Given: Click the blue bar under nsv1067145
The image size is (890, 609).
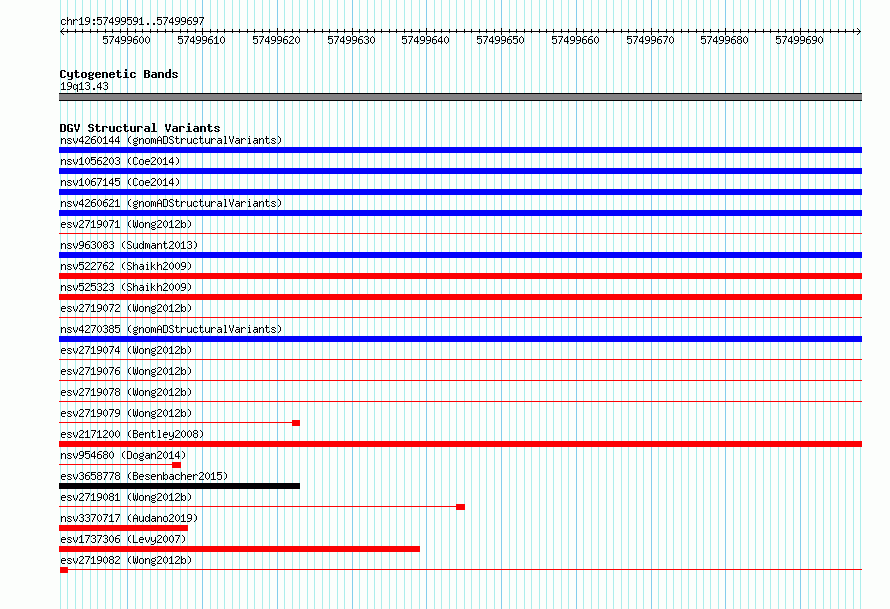Looking at the screenshot, I should [x=460, y=192].
